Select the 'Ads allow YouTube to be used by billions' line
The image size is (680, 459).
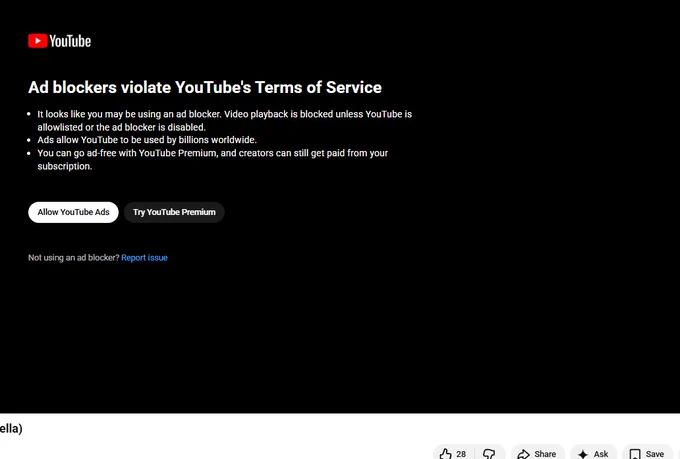[147, 140]
